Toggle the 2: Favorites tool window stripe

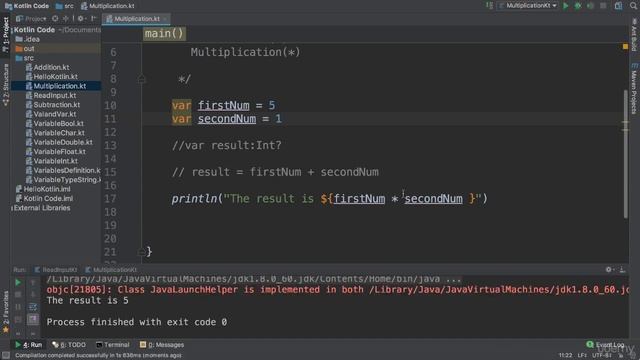5,311
